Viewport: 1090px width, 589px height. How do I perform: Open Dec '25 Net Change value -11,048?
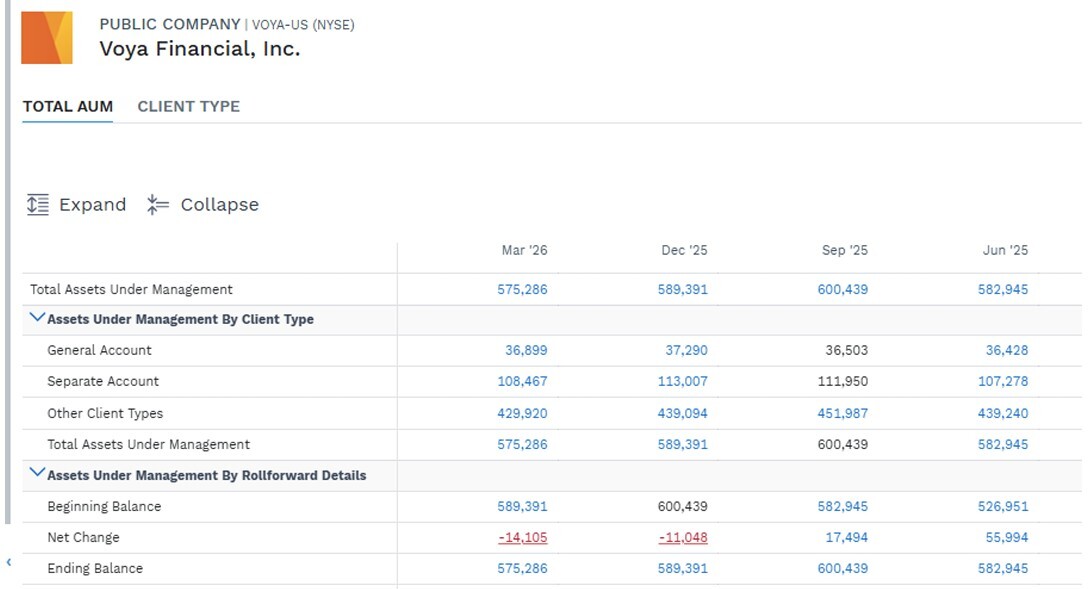[x=683, y=538]
